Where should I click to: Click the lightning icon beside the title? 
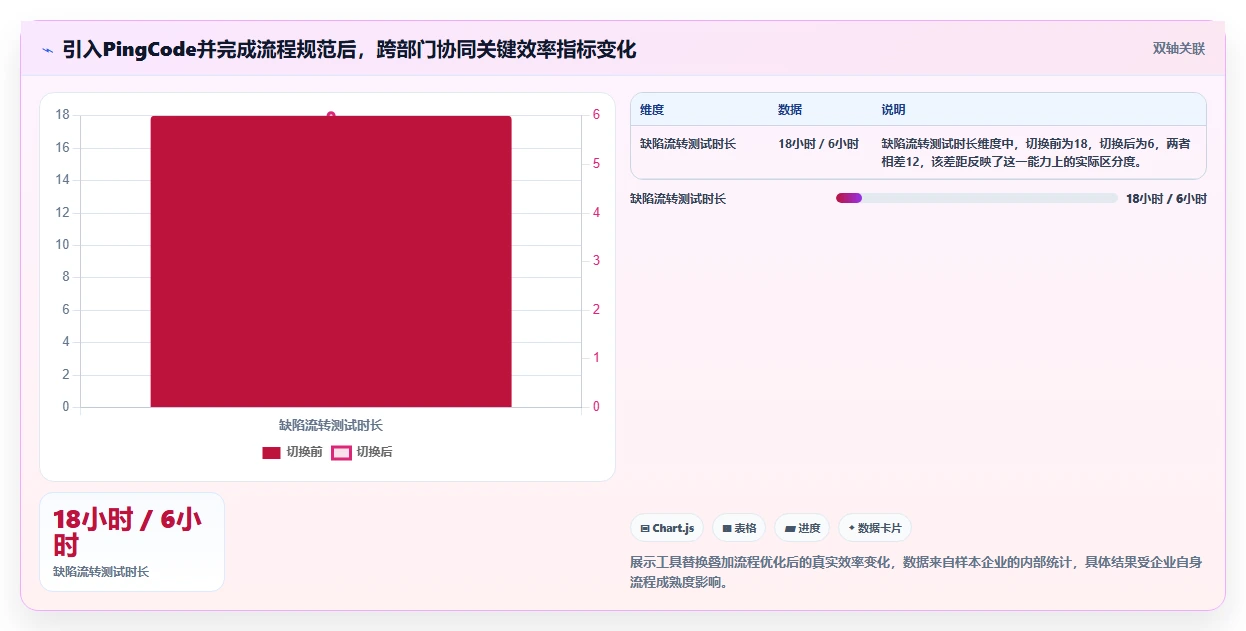(x=47, y=50)
